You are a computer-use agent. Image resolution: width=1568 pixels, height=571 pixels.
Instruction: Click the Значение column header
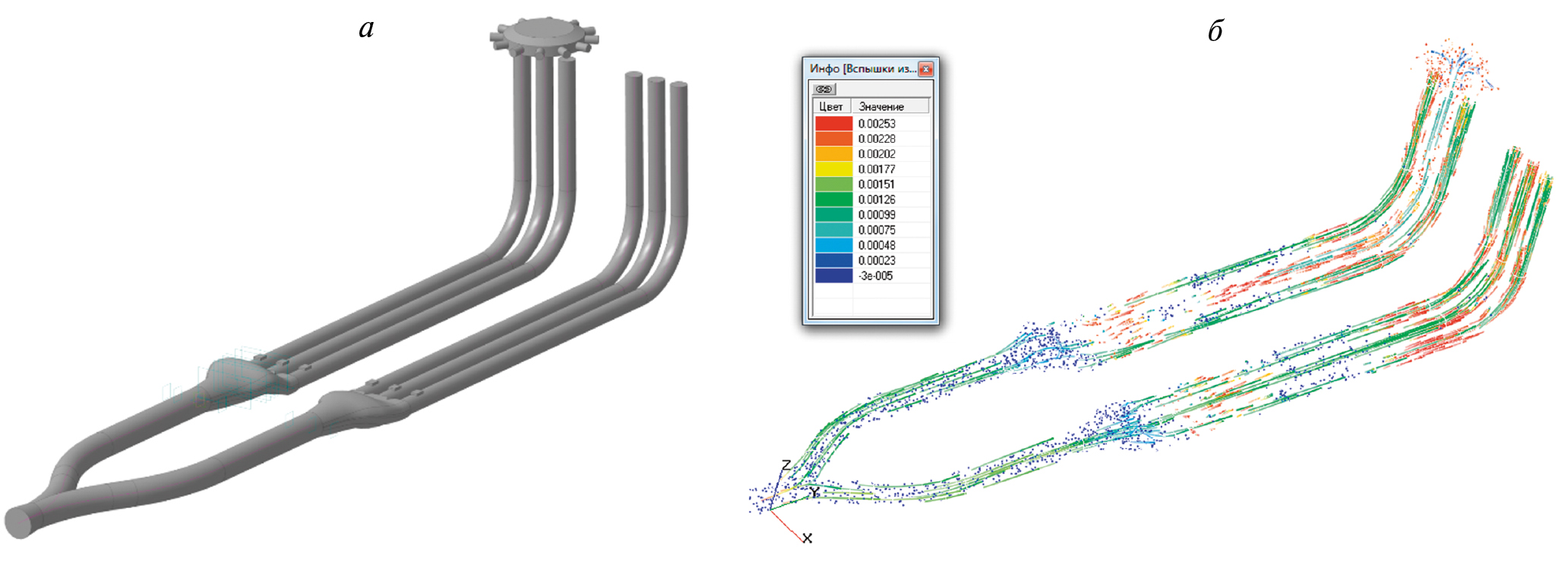pyautogui.click(x=890, y=107)
